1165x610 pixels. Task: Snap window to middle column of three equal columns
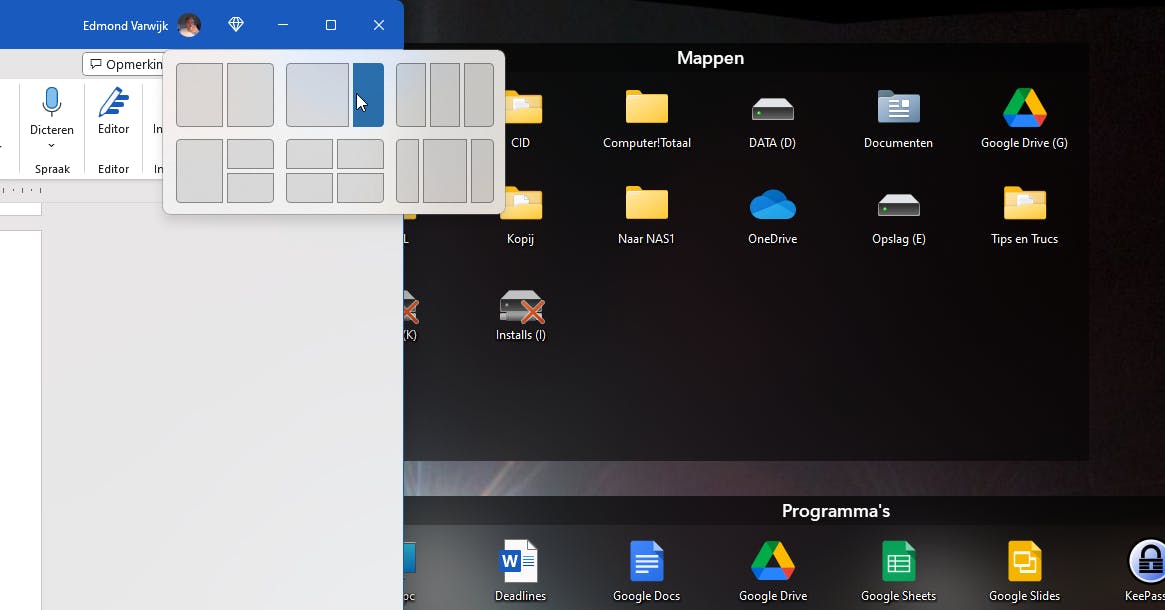click(445, 95)
